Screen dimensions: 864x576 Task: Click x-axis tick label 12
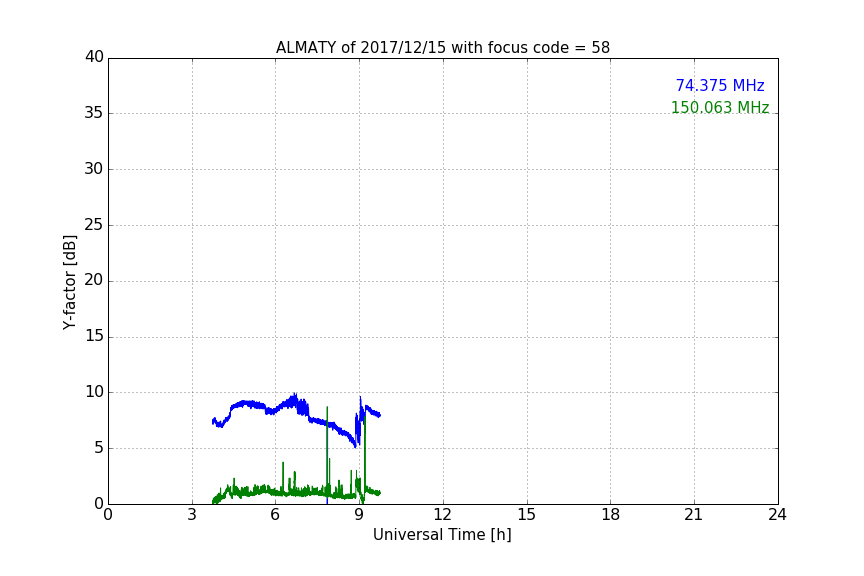pos(443,515)
